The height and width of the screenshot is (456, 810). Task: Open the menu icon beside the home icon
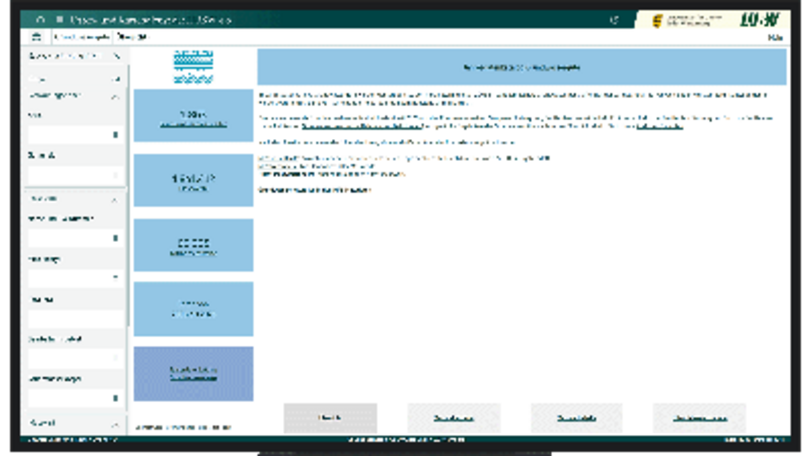tap(59, 19)
